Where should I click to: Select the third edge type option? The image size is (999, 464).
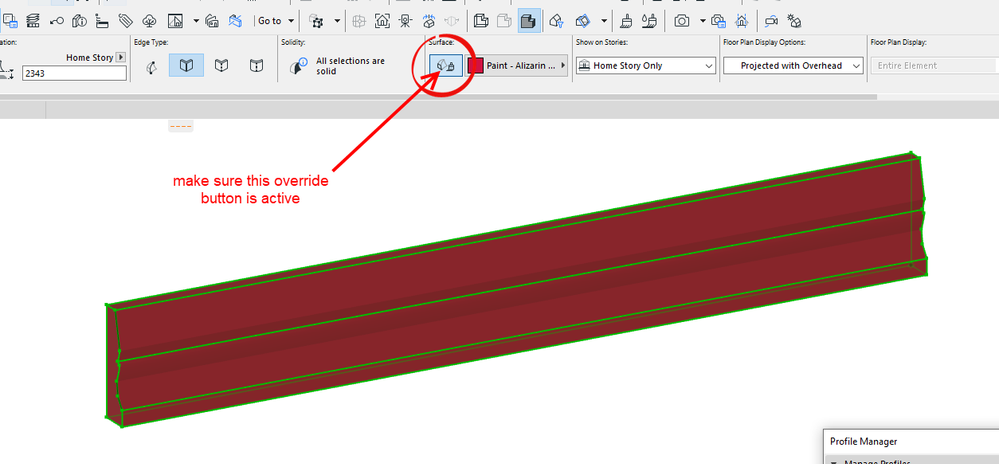click(221, 66)
